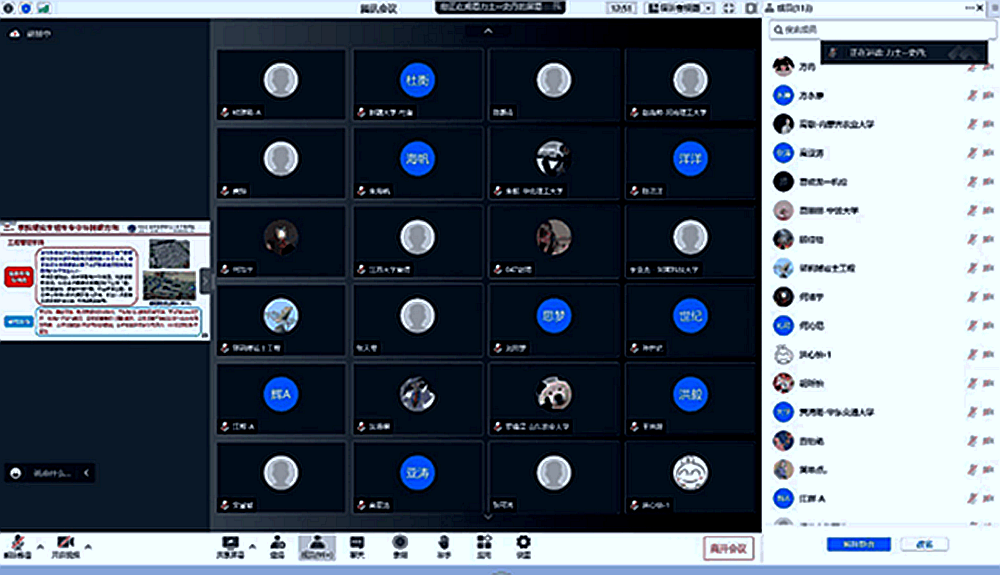Unmute microphone in bottom toolbar

point(17,543)
